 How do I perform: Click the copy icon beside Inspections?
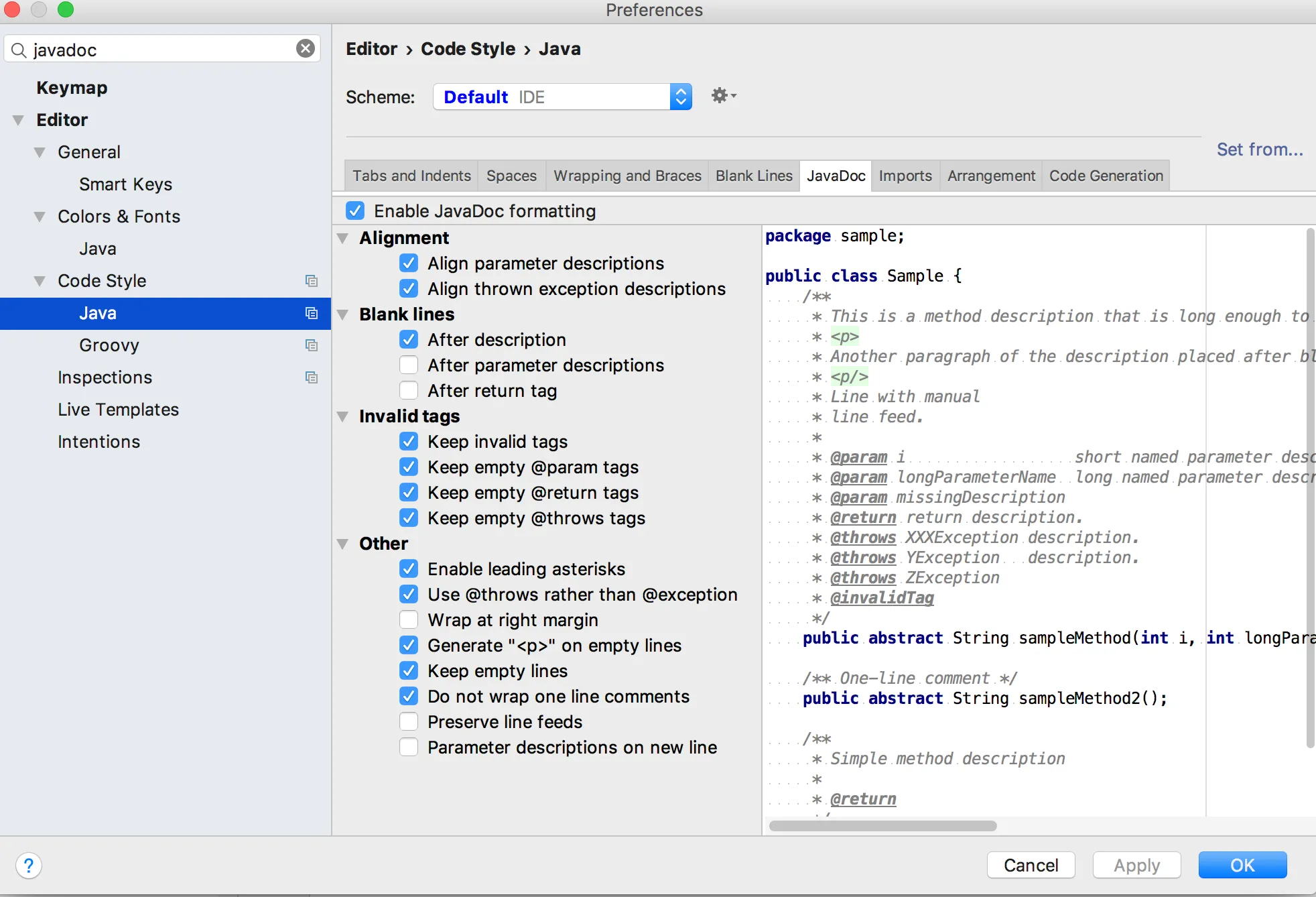coord(312,377)
